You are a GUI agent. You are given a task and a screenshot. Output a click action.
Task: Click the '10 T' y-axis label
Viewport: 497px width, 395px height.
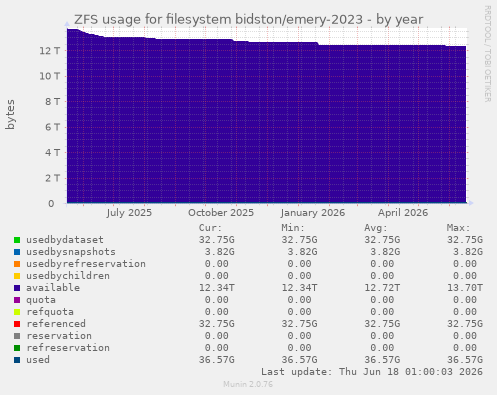pos(50,76)
